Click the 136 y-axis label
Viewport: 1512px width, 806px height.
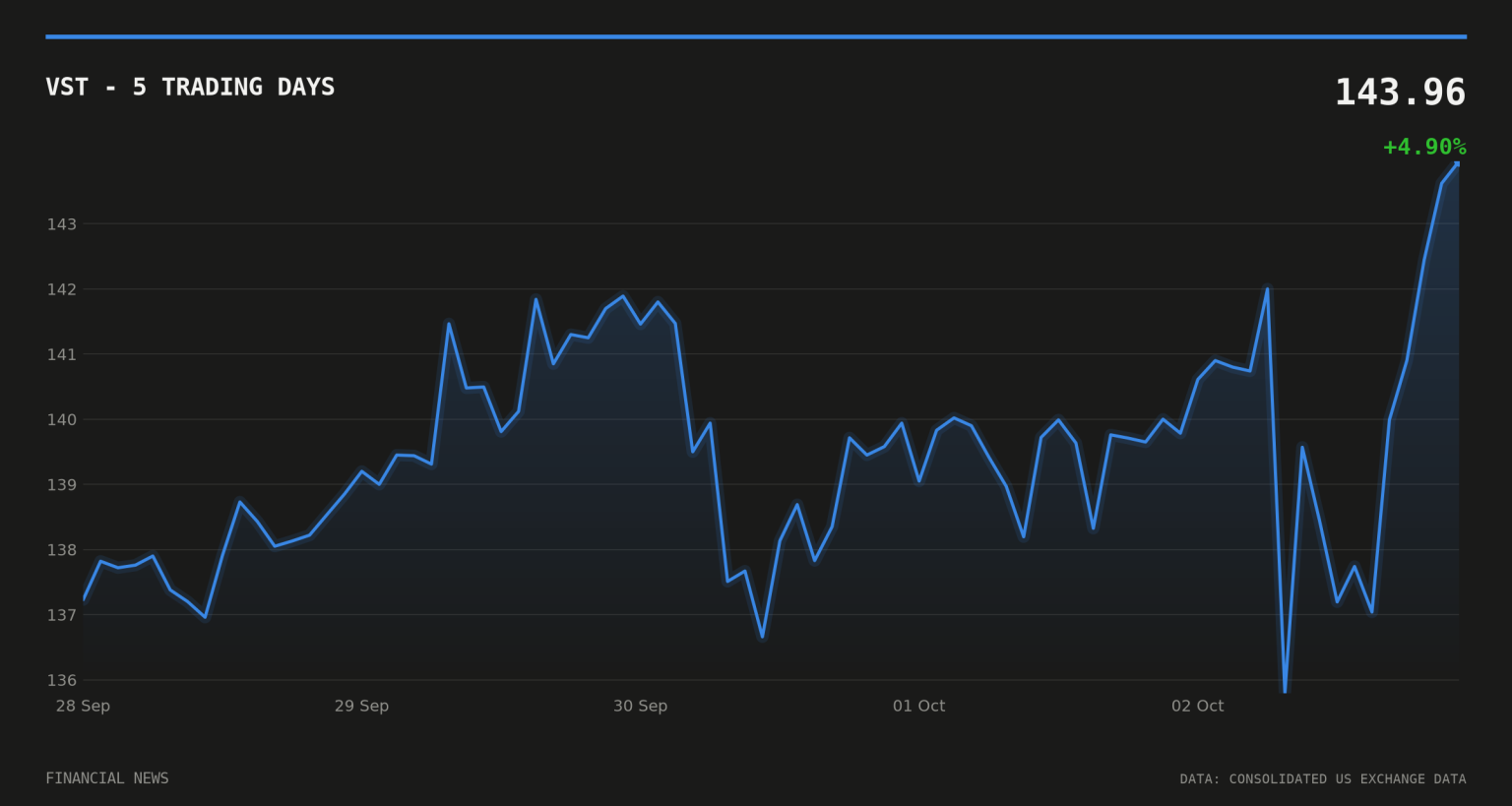pos(61,680)
